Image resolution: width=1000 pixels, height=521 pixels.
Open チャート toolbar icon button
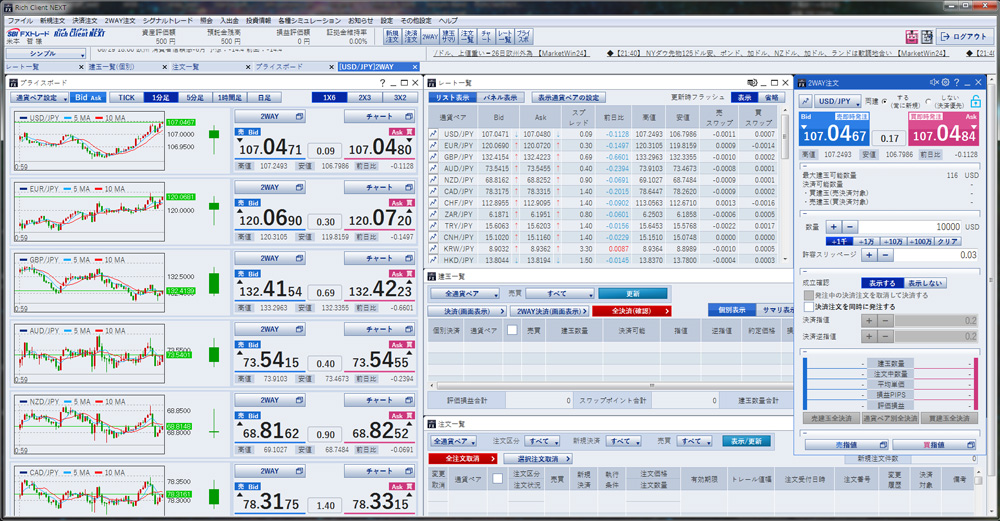tap(486, 36)
